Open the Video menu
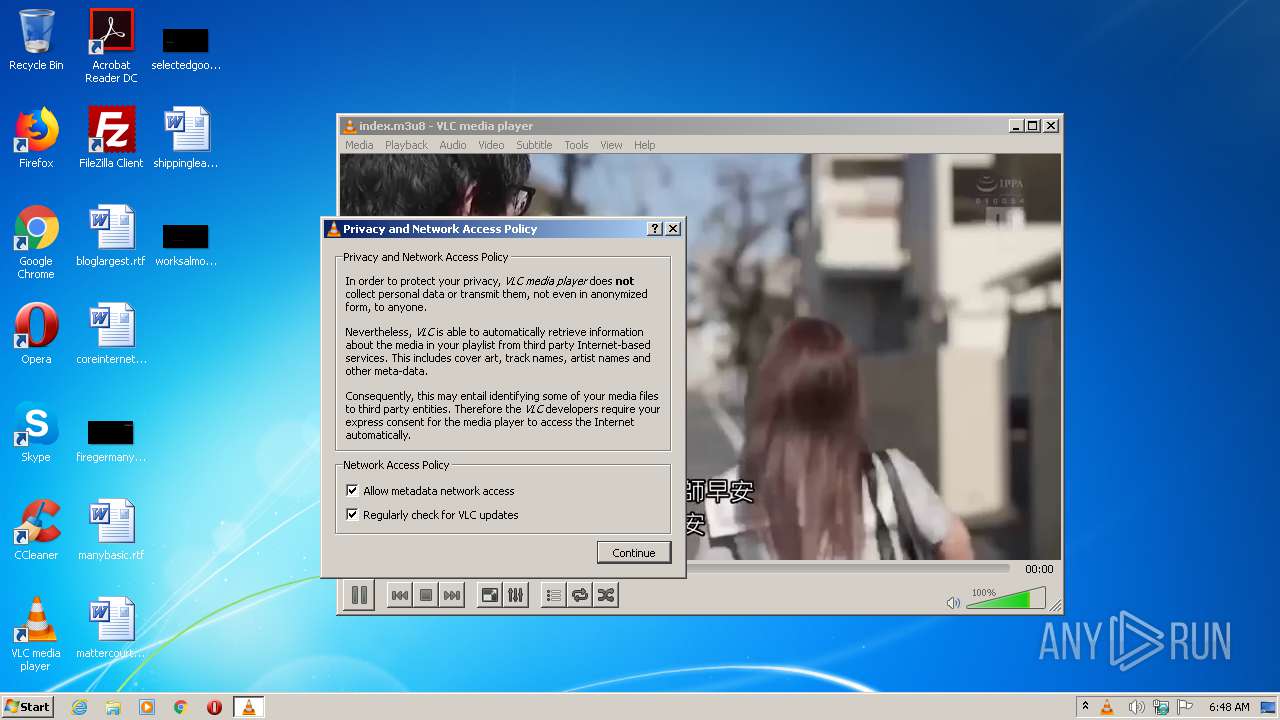 (491, 145)
